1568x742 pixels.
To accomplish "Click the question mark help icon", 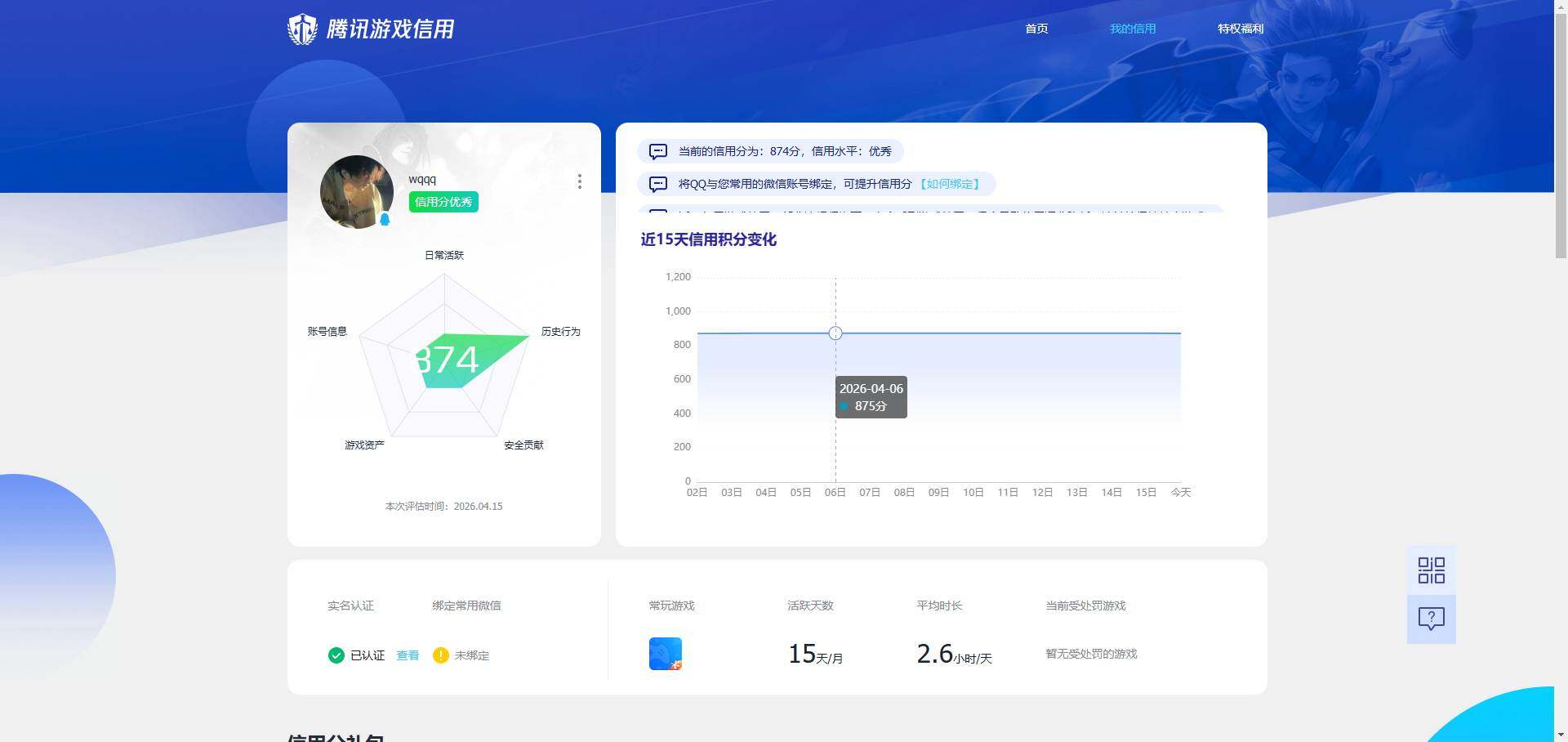I will coord(1431,619).
